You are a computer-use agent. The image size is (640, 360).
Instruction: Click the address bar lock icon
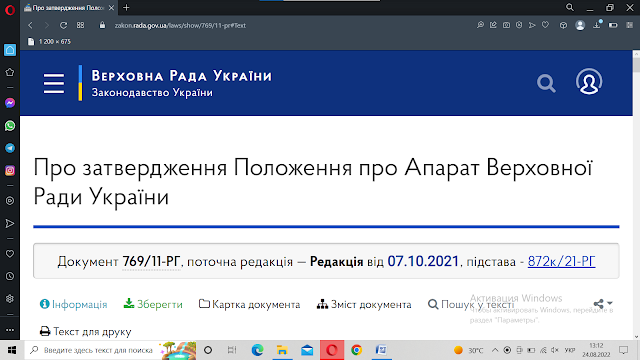pyautogui.click(x=102, y=25)
